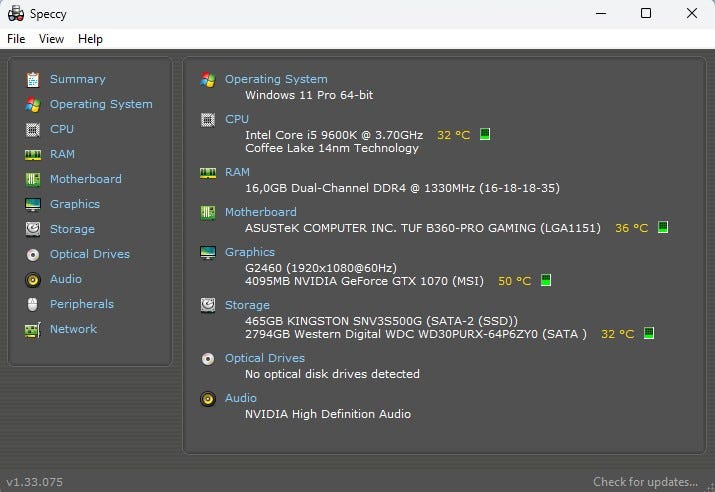
Task: Select Motherboard label in the sidebar
Action: pyautogui.click(x=86, y=179)
